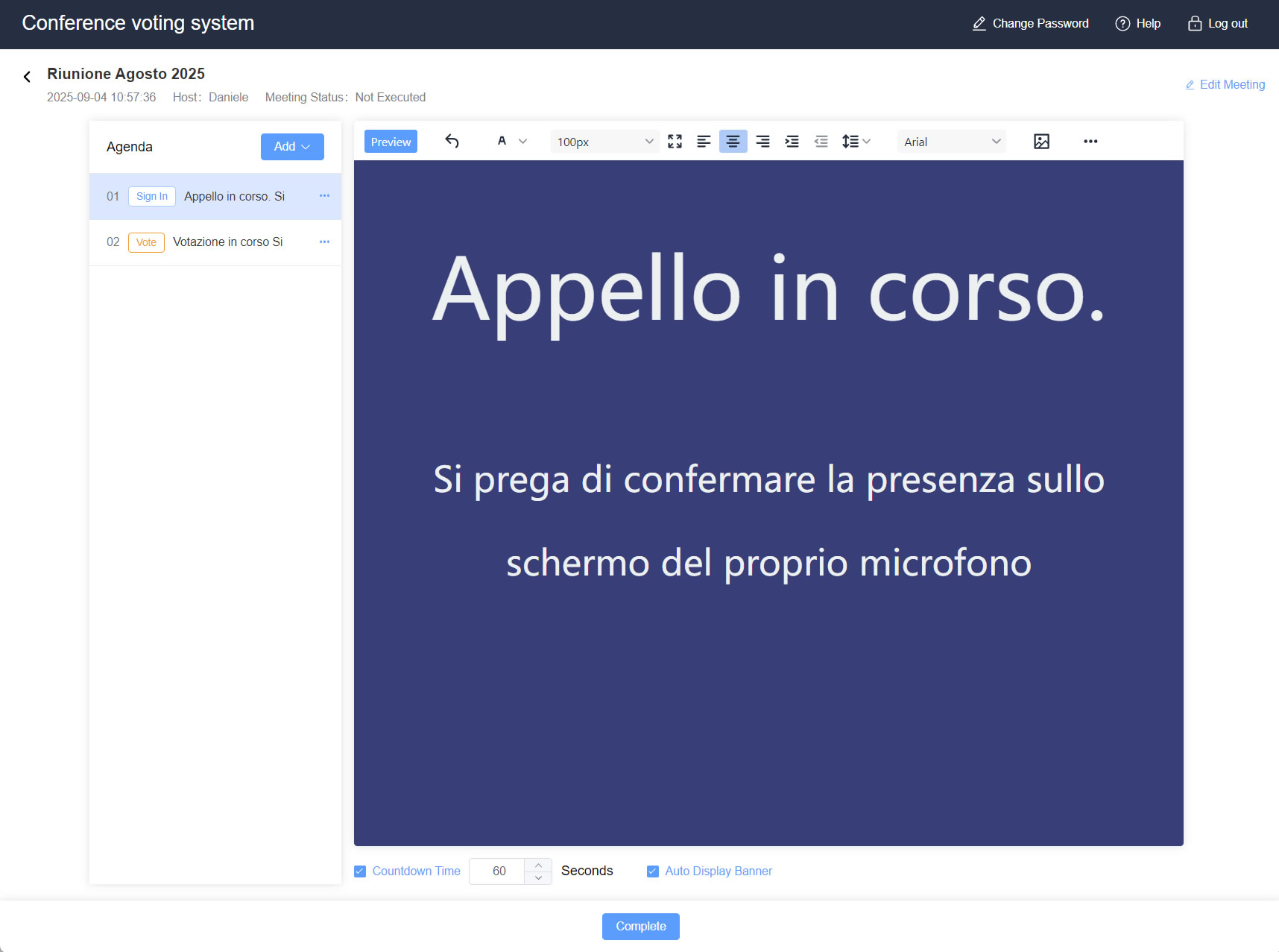Select the Votazione in corso agenda item
Viewport: 1279px width, 952px height.
[227, 242]
